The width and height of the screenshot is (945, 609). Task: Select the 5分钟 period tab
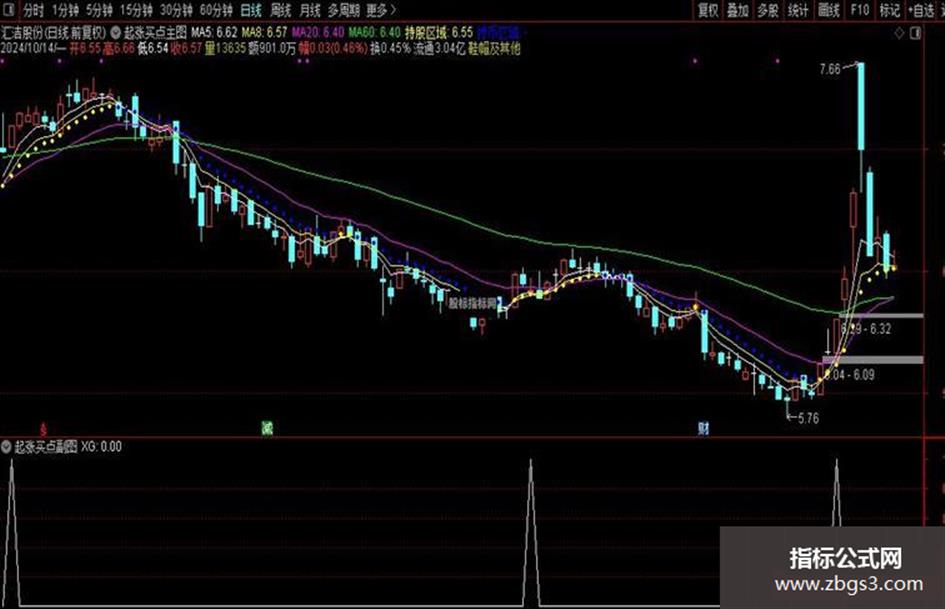click(x=99, y=10)
